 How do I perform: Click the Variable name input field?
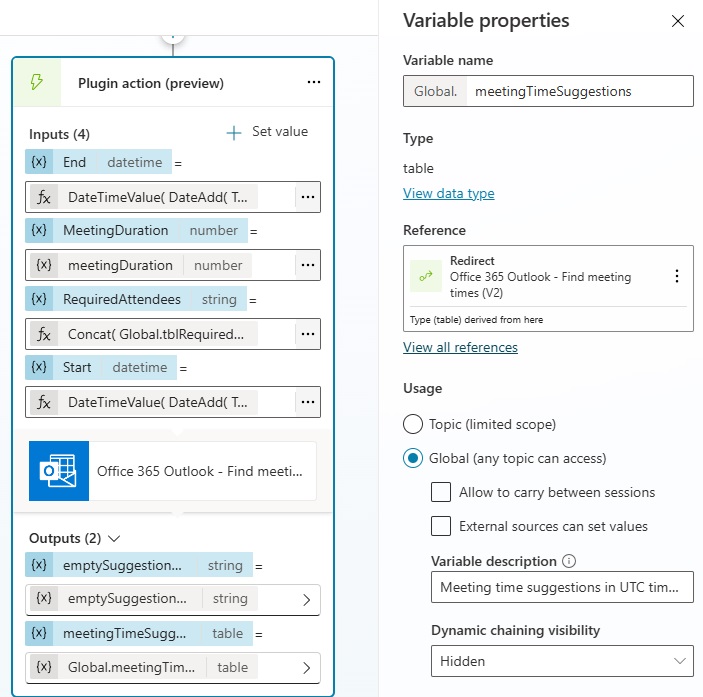coord(580,91)
